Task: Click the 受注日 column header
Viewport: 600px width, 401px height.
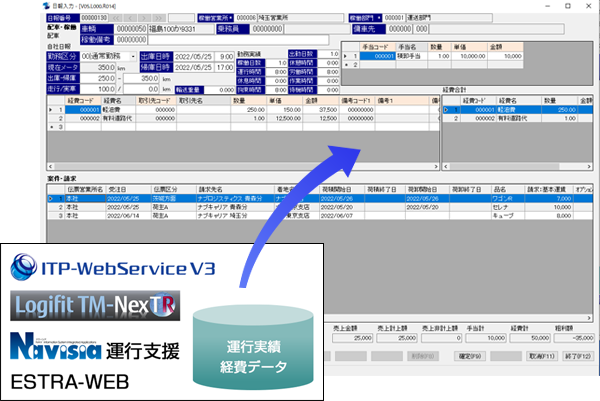Action: pos(128,190)
